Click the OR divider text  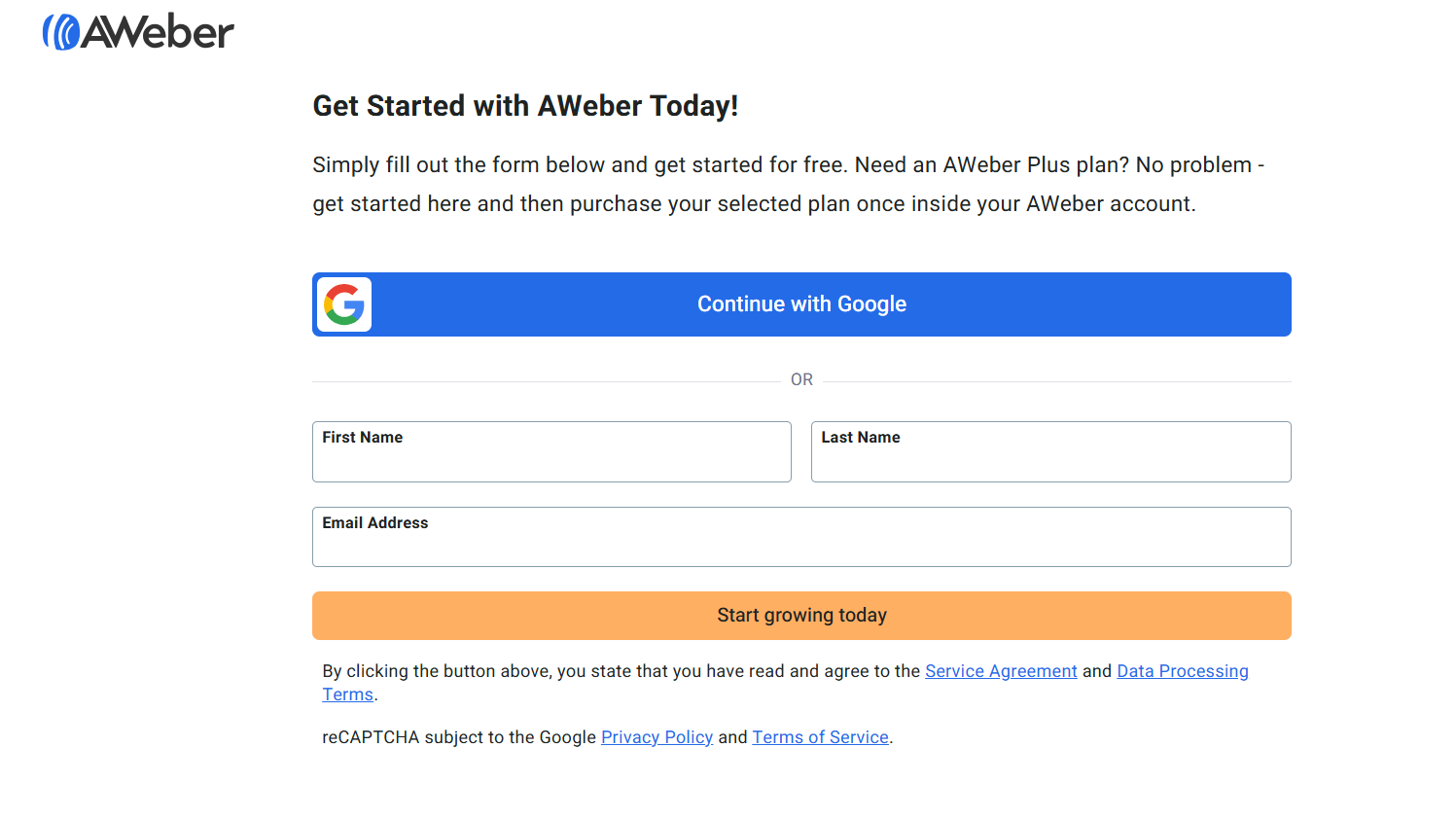(800, 379)
